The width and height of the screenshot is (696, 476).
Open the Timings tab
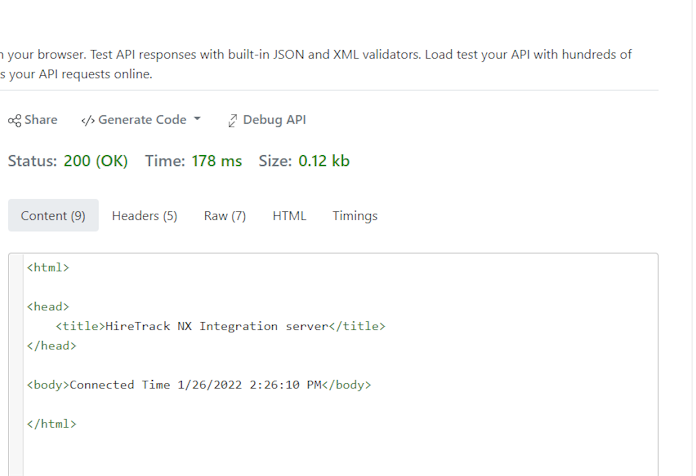[355, 215]
